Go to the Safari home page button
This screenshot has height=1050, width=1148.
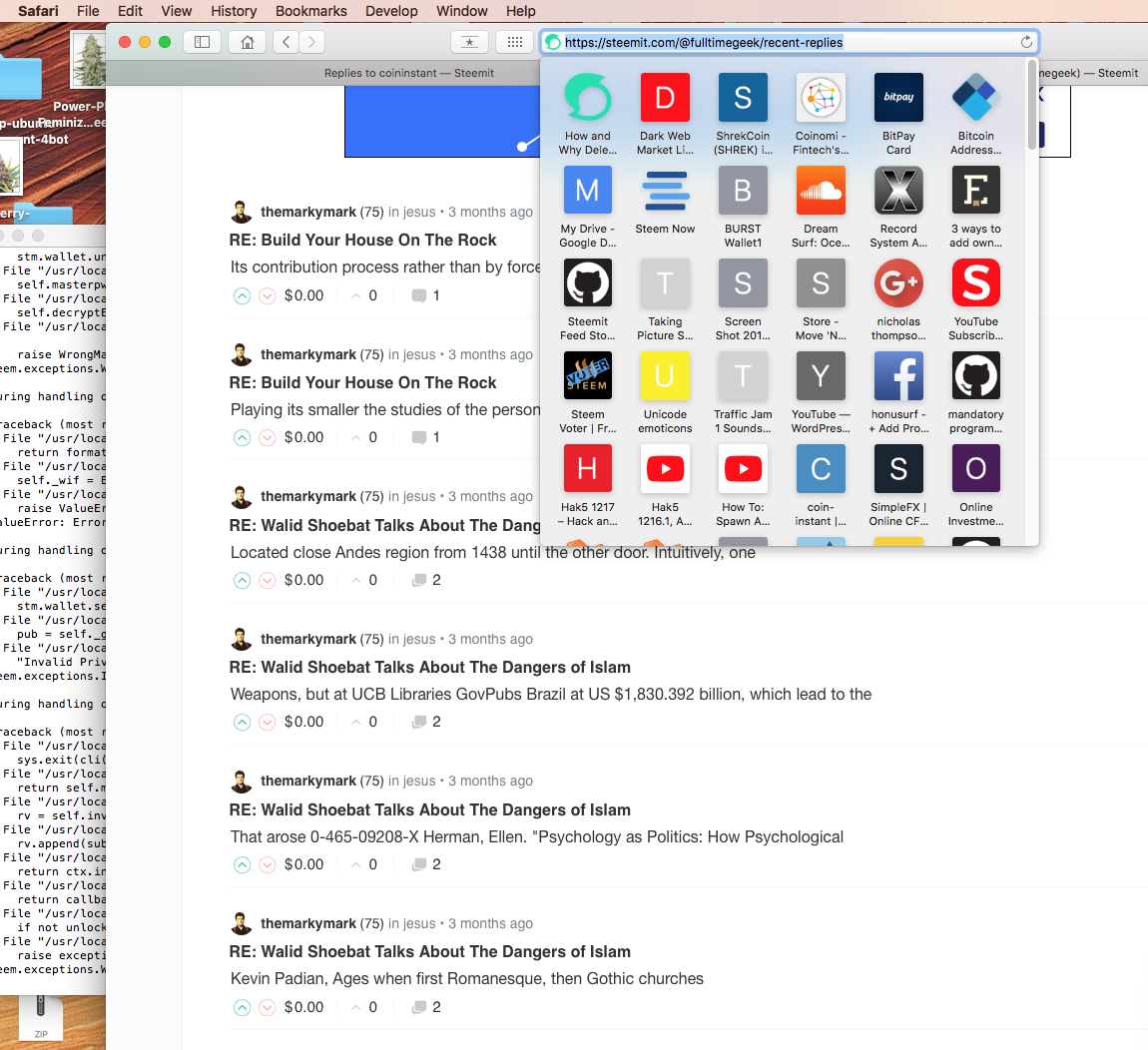(x=248, y=43)
